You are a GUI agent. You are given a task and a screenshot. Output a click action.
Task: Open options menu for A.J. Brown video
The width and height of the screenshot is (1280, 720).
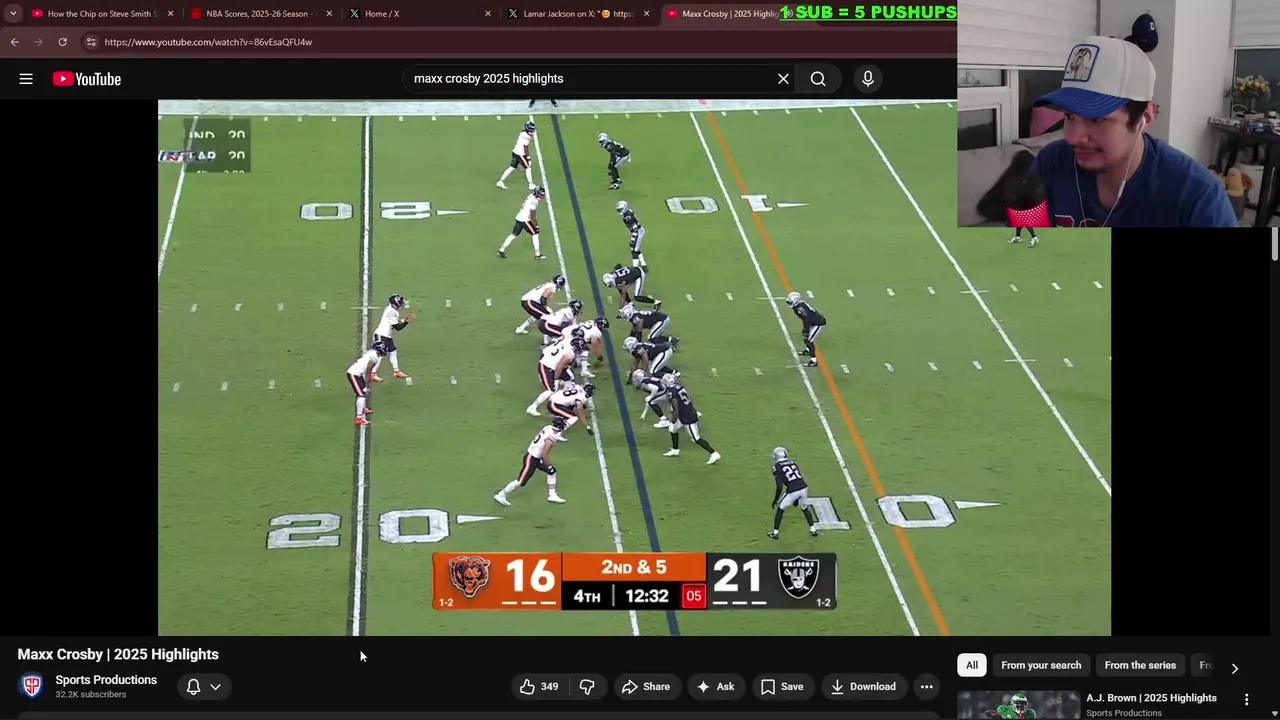point(1247,699)
